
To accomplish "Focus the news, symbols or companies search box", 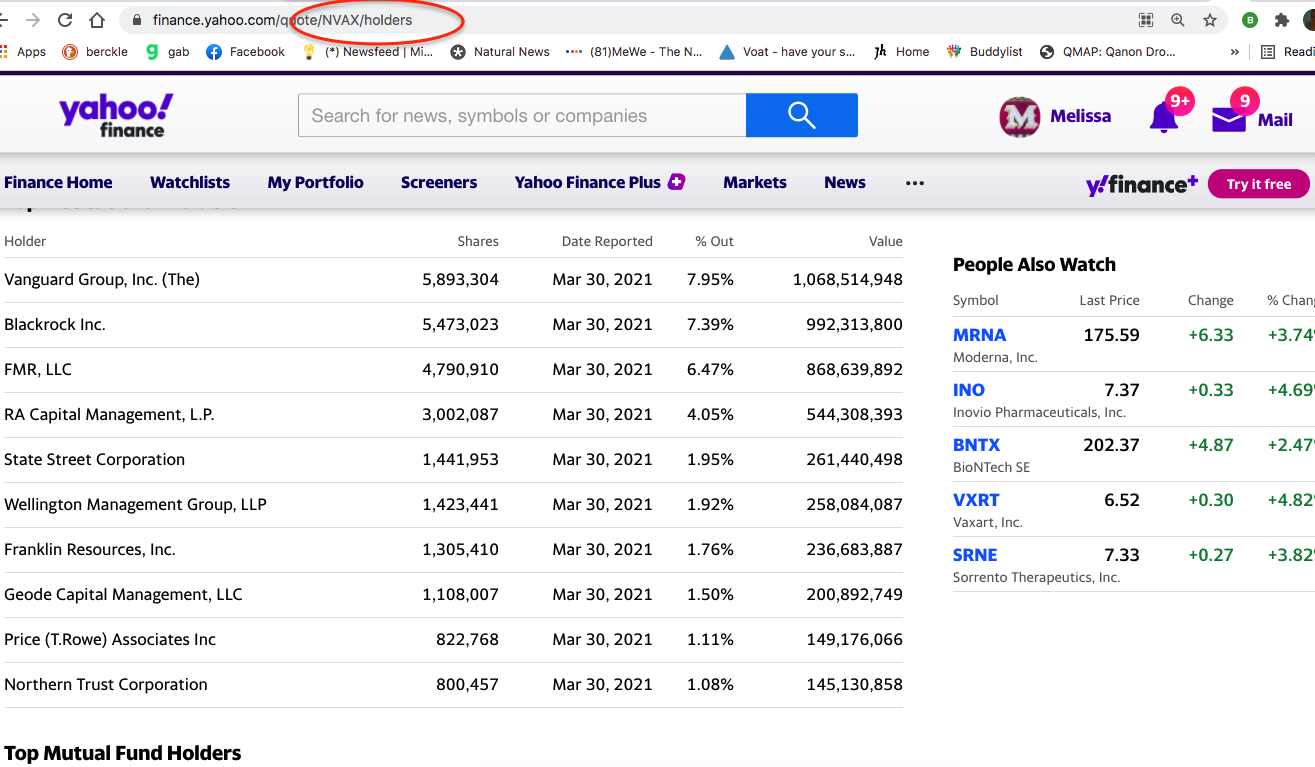I will pyautogui.click(x=522, y=115).
